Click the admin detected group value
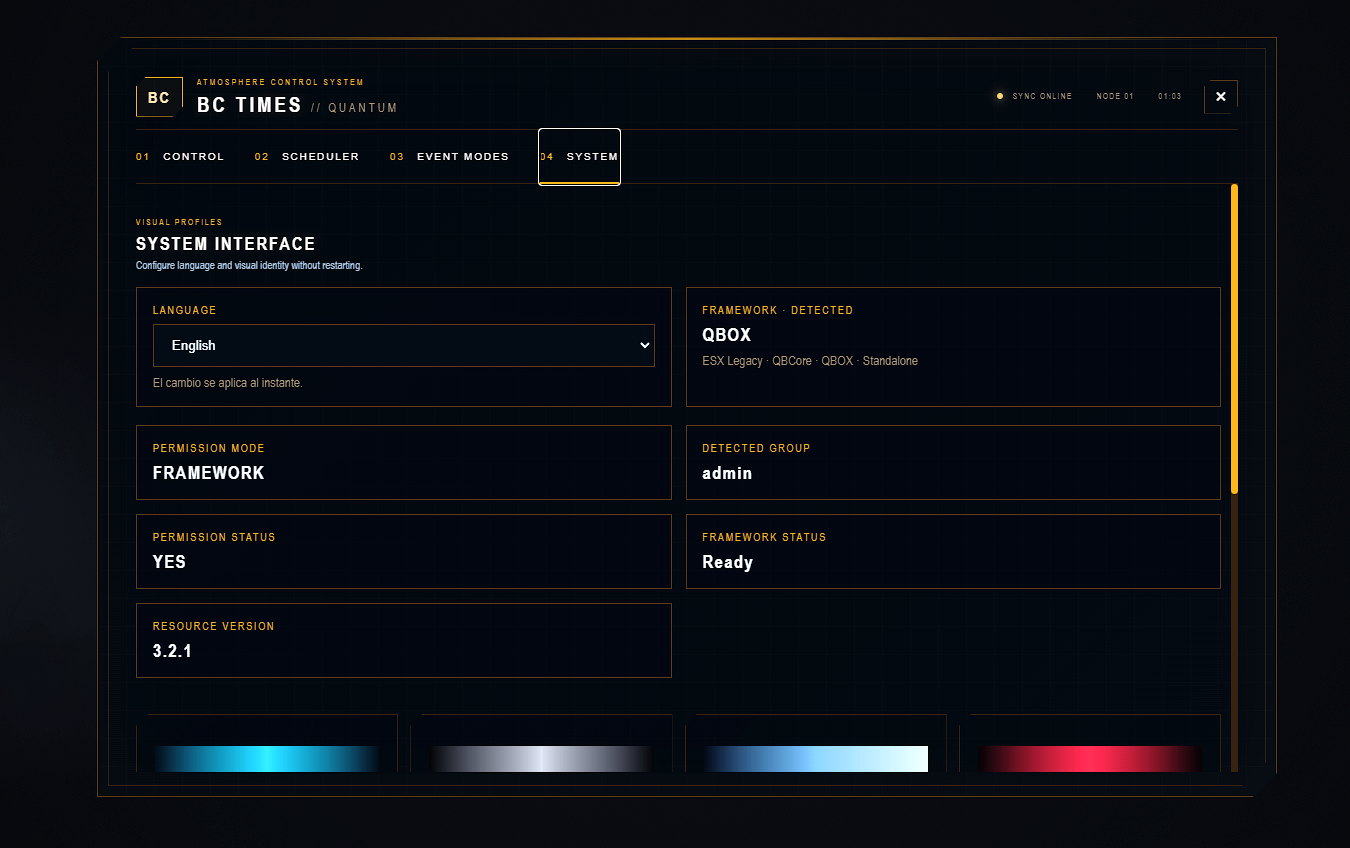 point(727,473)
